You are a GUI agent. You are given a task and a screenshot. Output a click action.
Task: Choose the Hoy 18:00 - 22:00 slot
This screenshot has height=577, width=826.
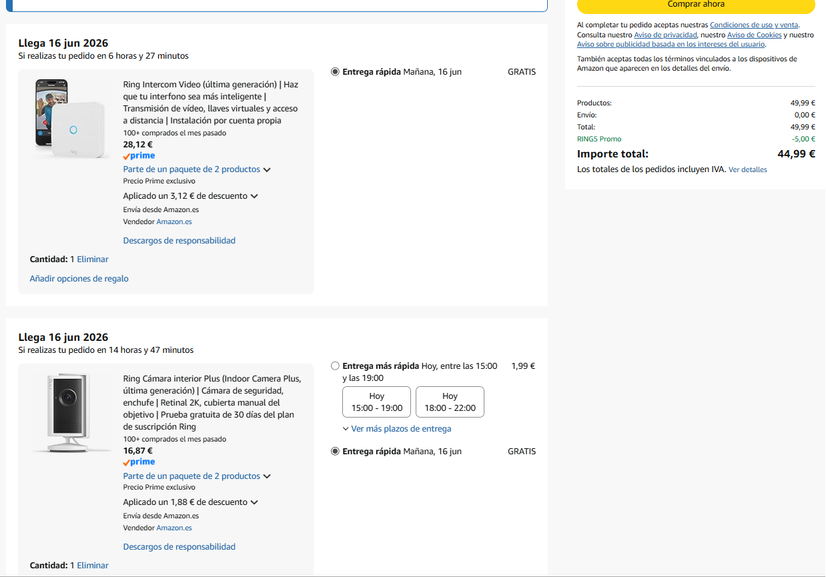point(450,402)
